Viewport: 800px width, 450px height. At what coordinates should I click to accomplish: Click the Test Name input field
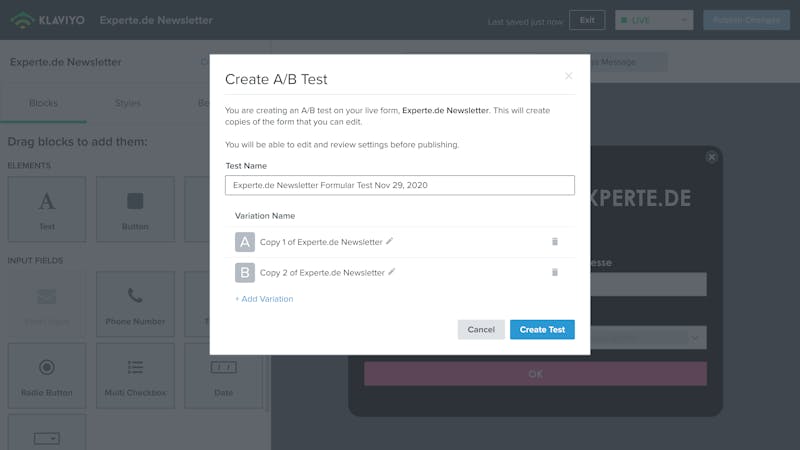[399, 185]
